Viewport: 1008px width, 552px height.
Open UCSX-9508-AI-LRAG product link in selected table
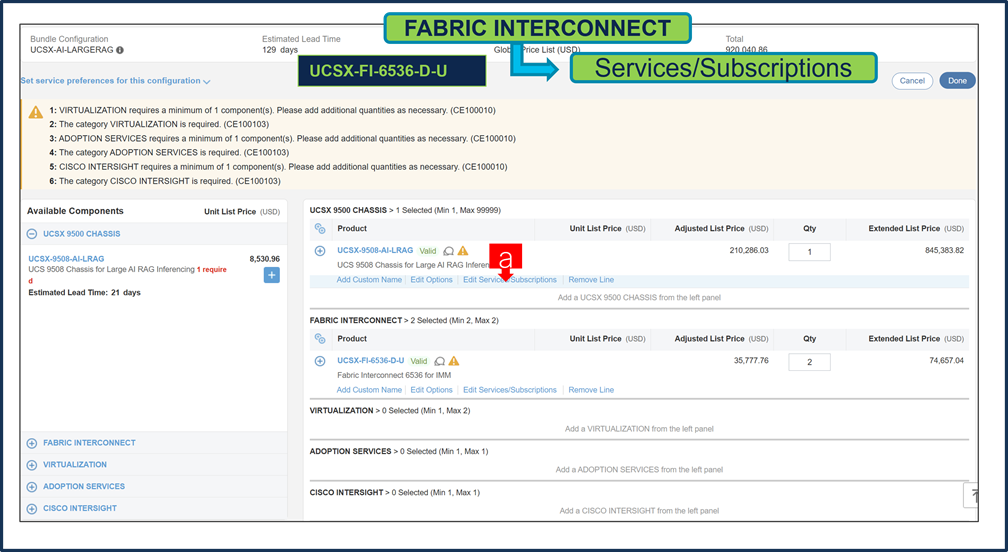pos(375,251)
